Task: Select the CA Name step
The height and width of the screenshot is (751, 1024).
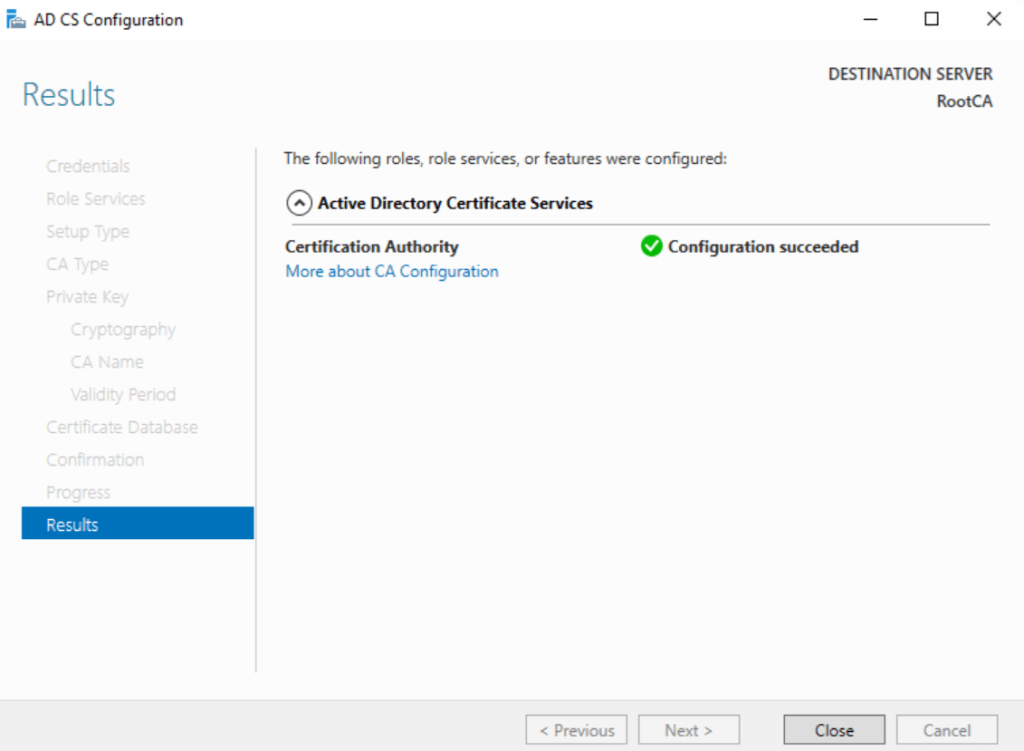Action: 107,362
